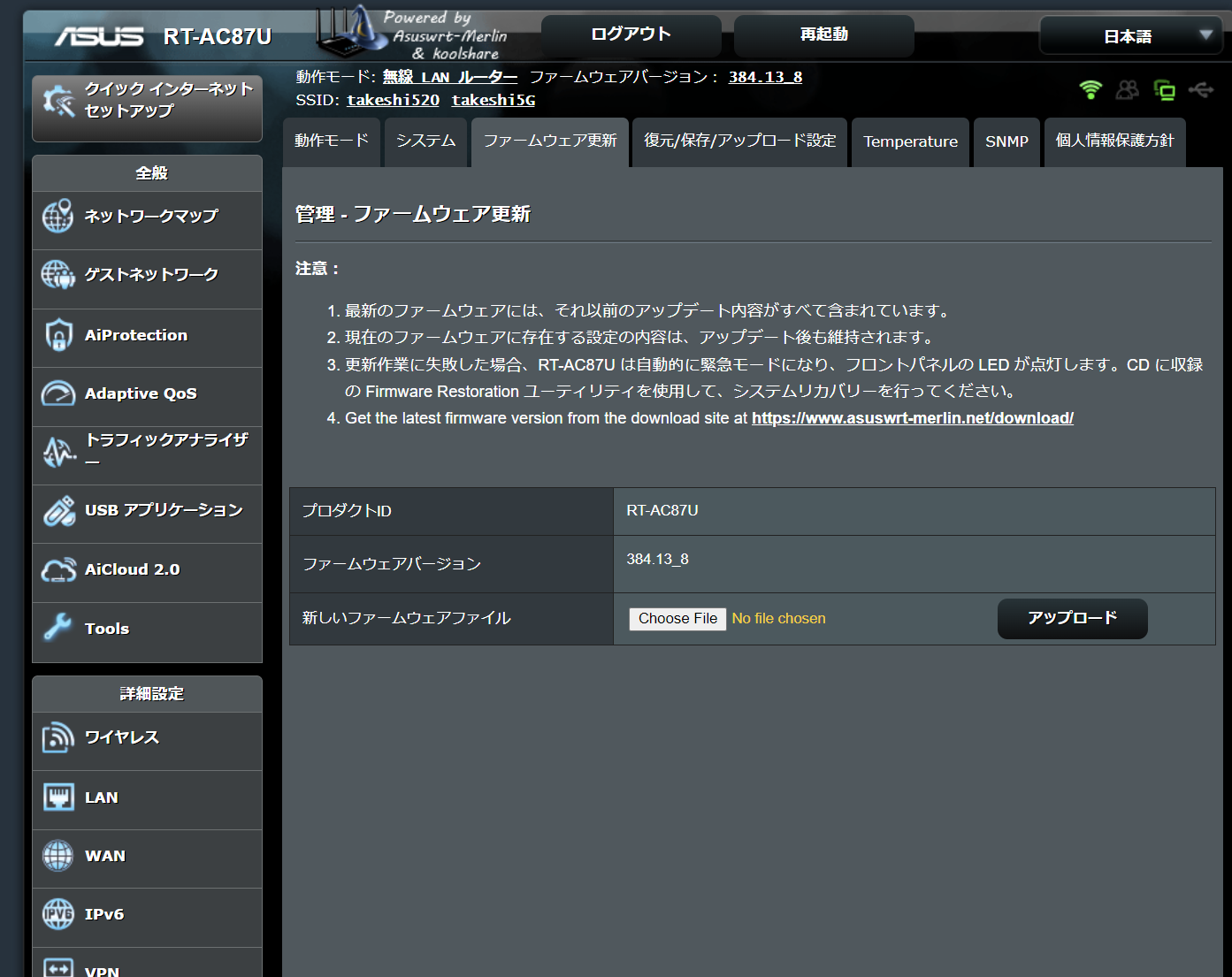The height and width of the screenshot is (977, 1232).
Task: Open USB アプリケーション menu label
Action: click(164, 510)
